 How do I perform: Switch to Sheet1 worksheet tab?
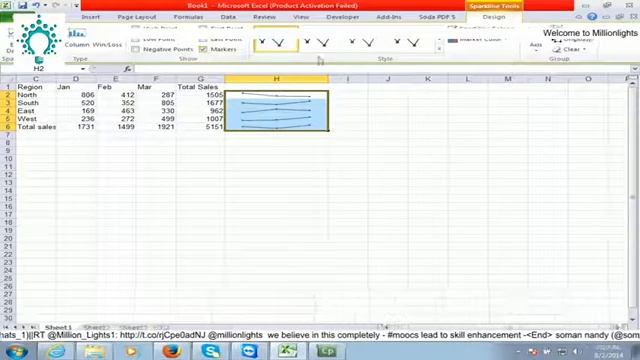tap(58, 327)
